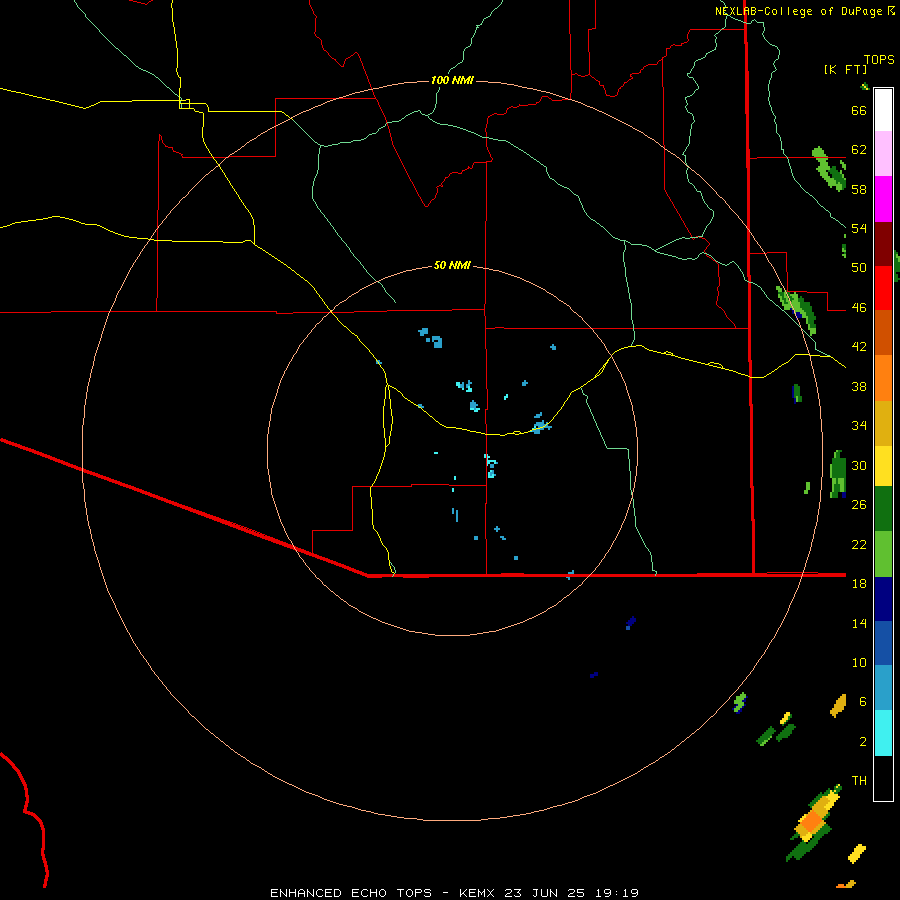900x900 pixels.
Task: Pick the dark orange legend swatch
Action: click(x=883, y=333)
